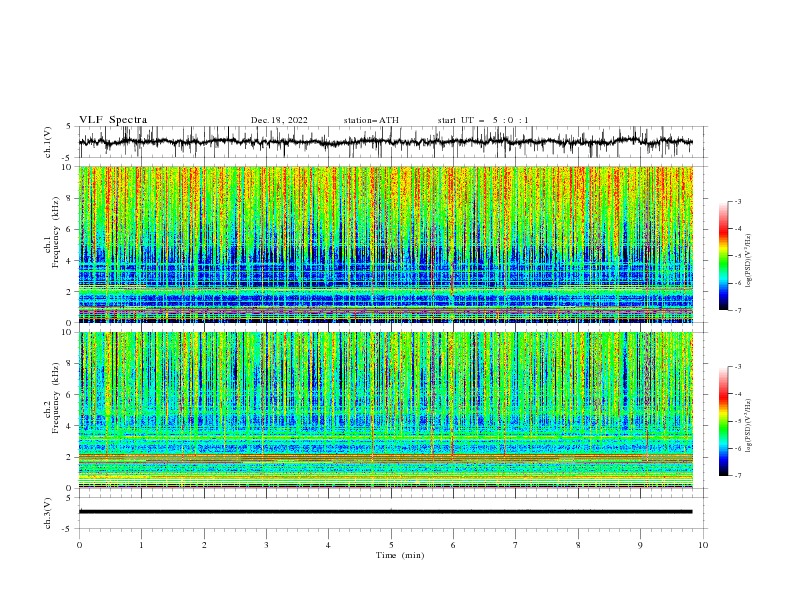
Task: Click the ch.2 "Frequency (kHz)" axis label
Action: pos(56,397)
